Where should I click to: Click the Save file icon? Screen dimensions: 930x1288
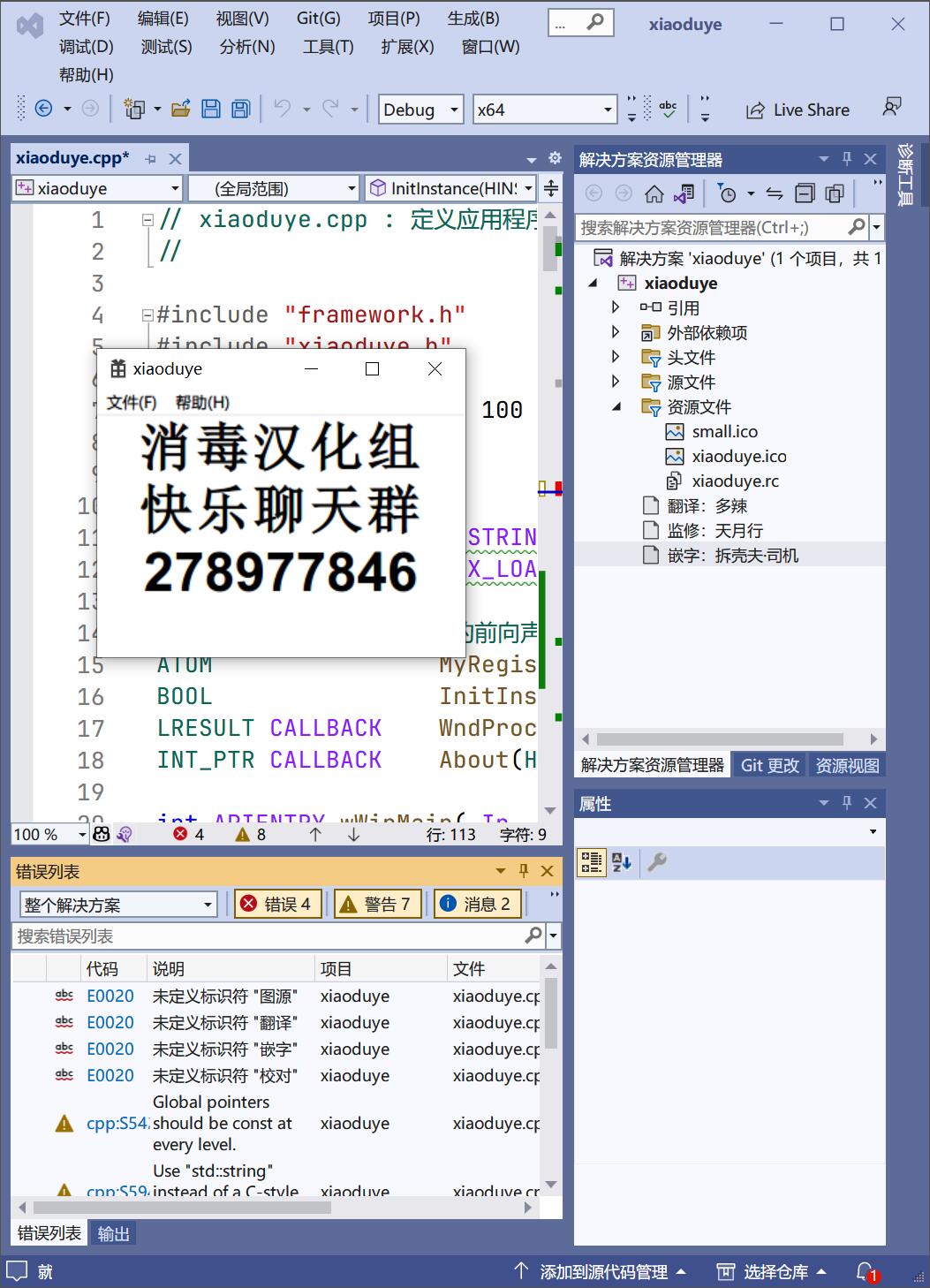click(211, 110)
